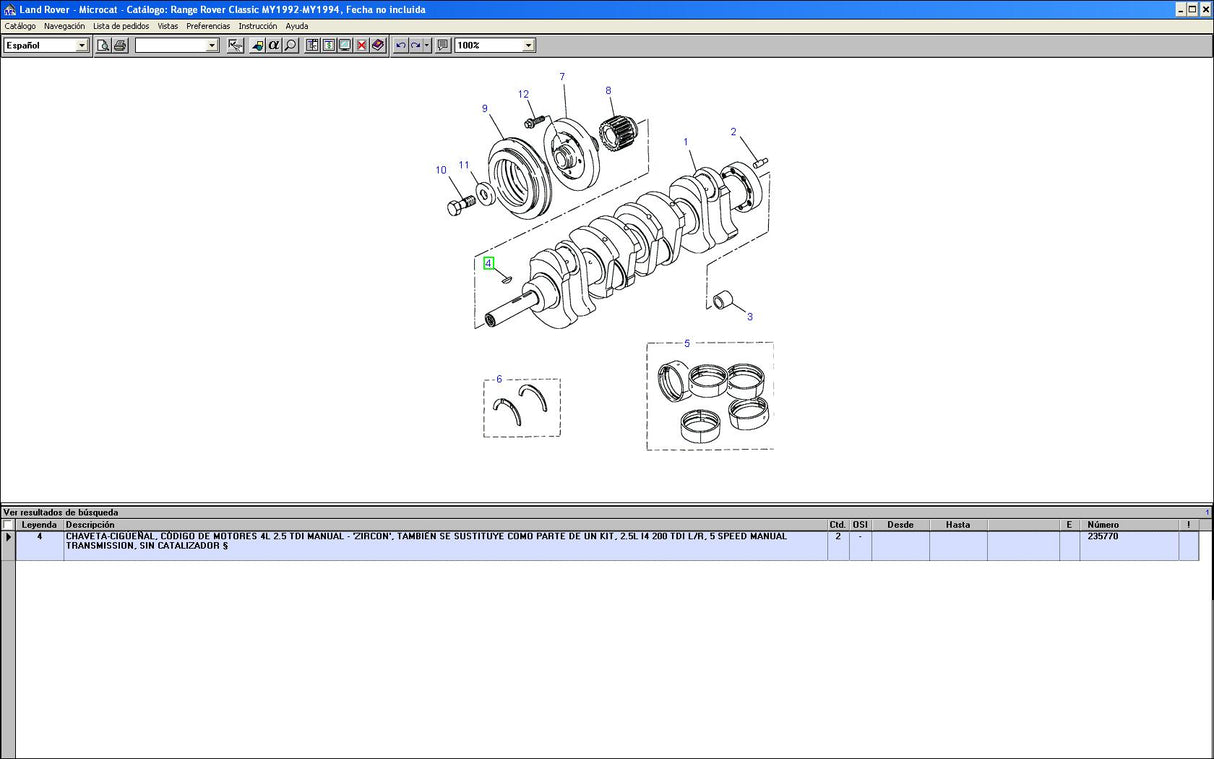Click the red X delete icon
Screen dimensions: 1214x759
tap(360, 45)
